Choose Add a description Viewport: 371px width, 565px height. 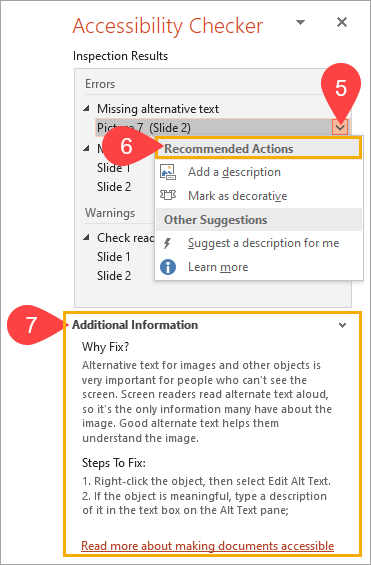pyautogui.click(x=234, y=172)
